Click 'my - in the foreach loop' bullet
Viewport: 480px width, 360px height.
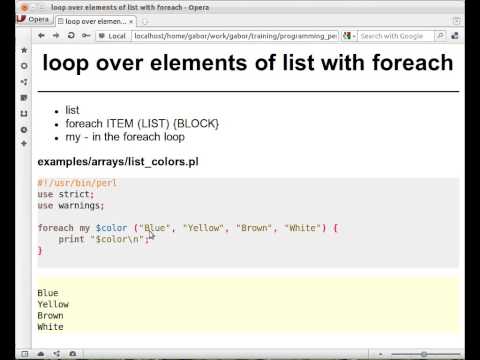pos(125,137)
